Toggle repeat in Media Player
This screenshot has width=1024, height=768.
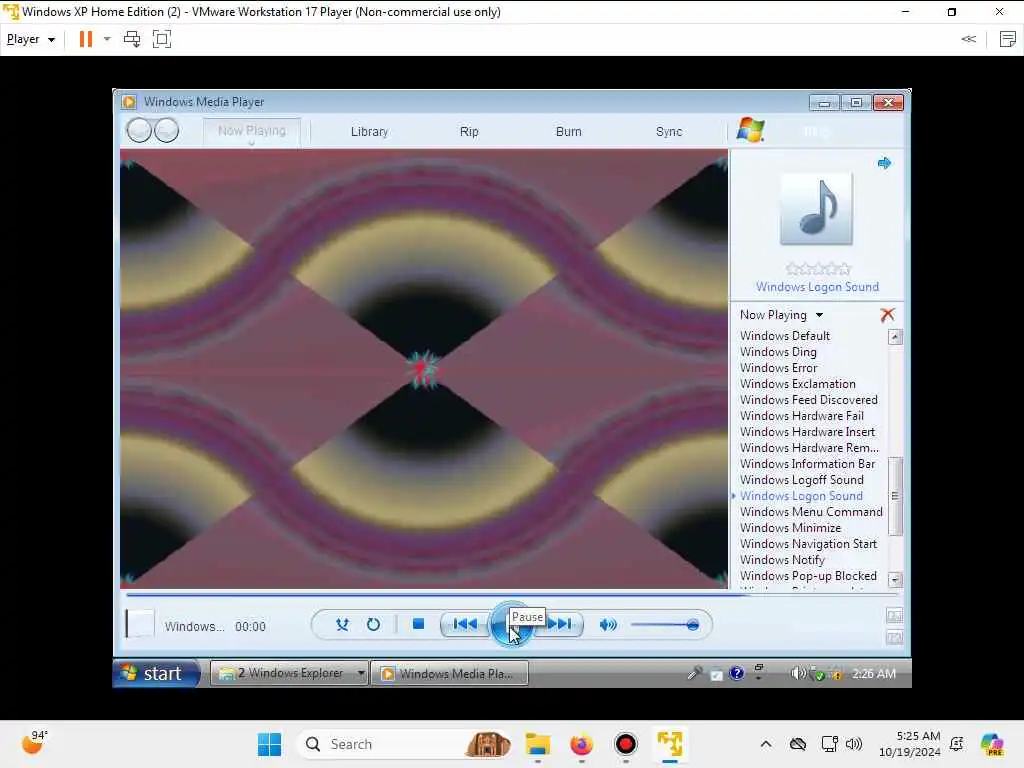pos(373,625)
